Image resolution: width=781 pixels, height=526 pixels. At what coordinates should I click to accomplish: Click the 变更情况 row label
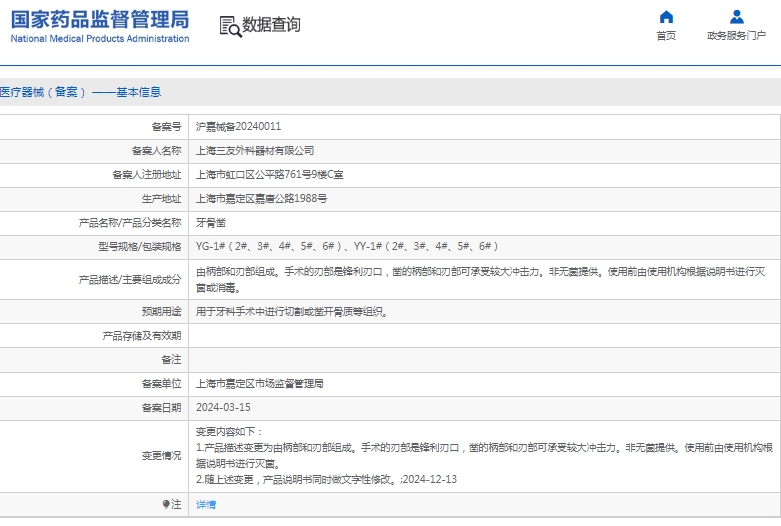pos(161,455)
